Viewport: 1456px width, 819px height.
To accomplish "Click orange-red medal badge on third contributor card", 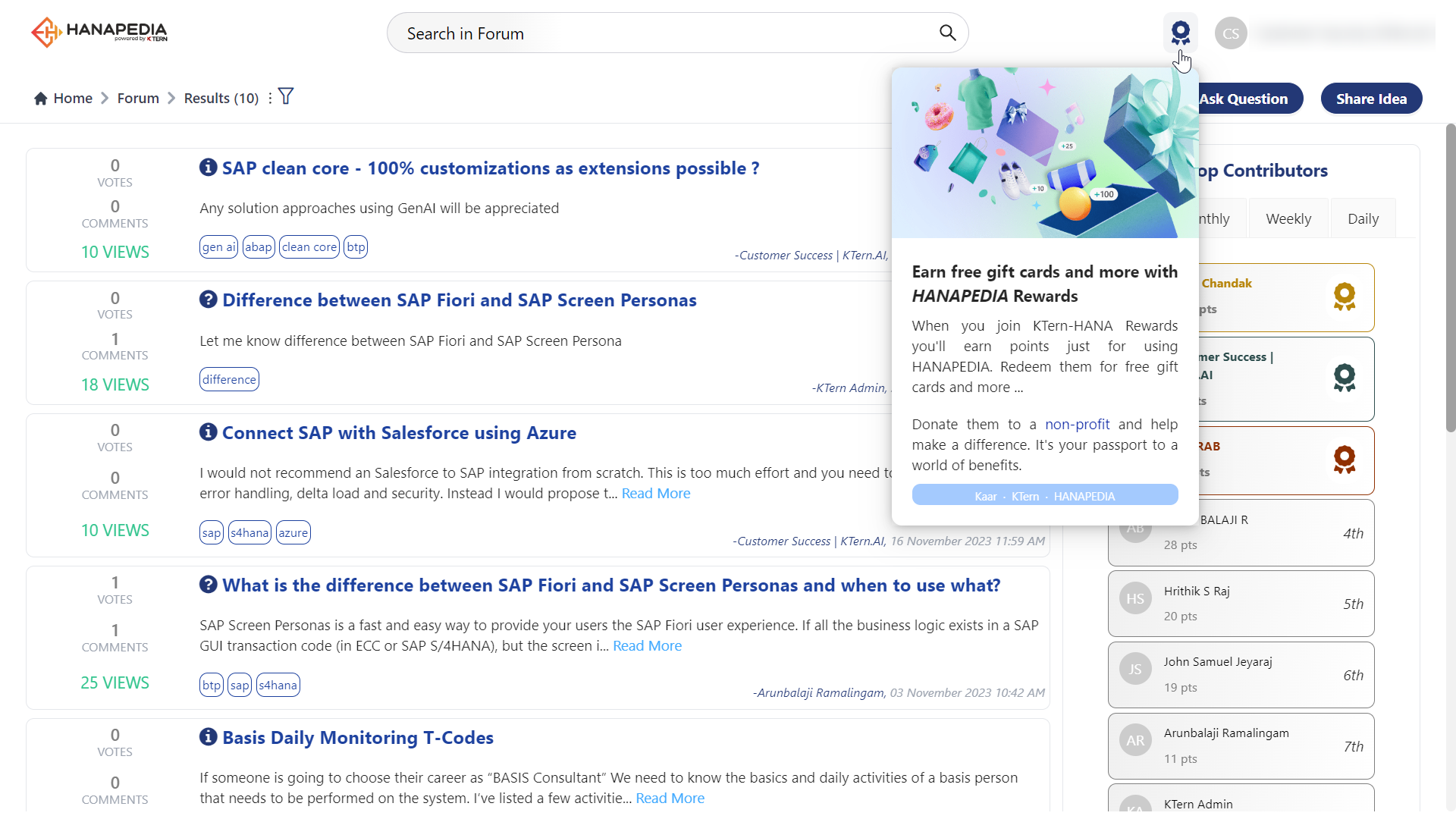I will (1344, 460).
